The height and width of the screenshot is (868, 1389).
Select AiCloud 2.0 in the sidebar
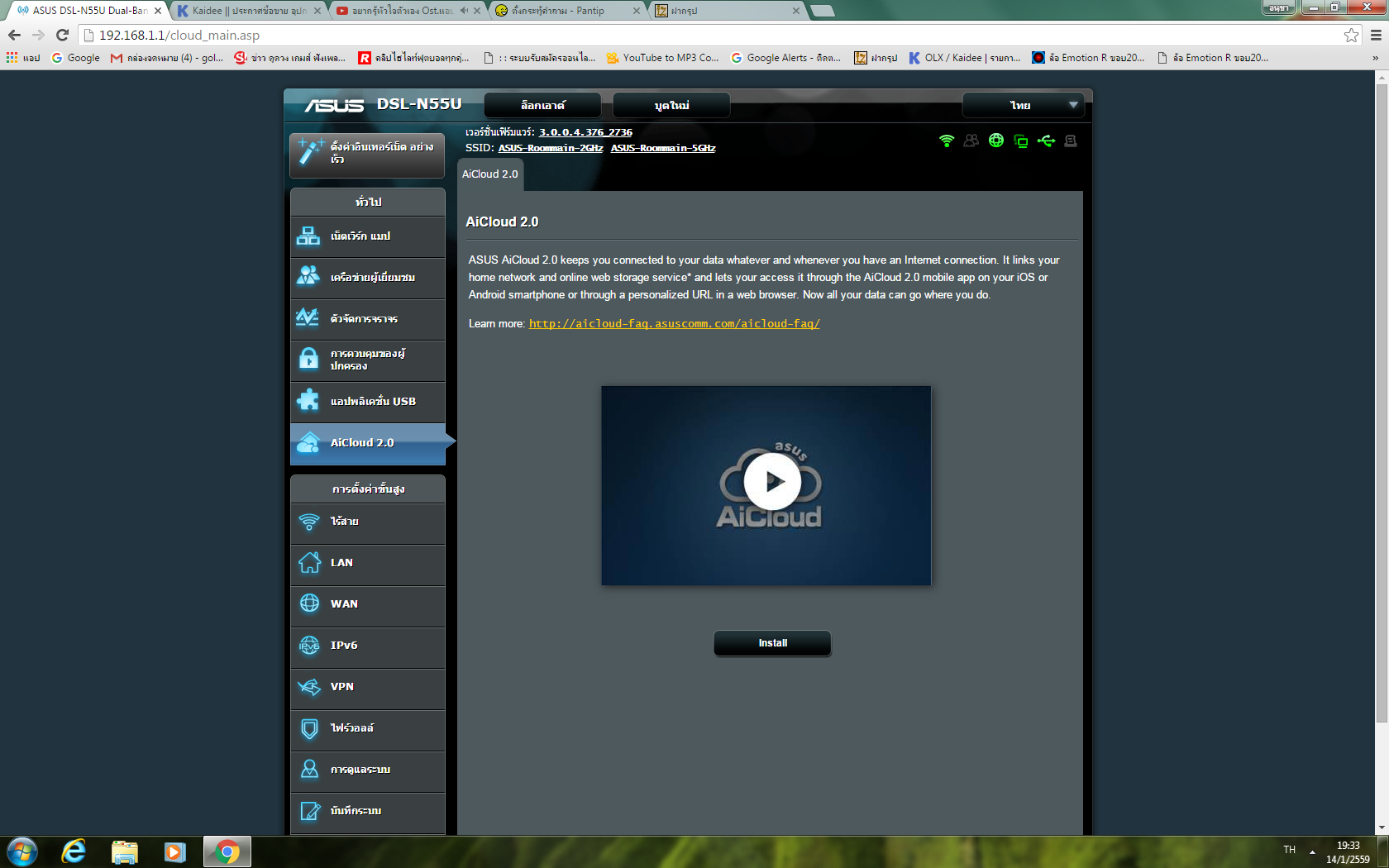coord(367,443)
